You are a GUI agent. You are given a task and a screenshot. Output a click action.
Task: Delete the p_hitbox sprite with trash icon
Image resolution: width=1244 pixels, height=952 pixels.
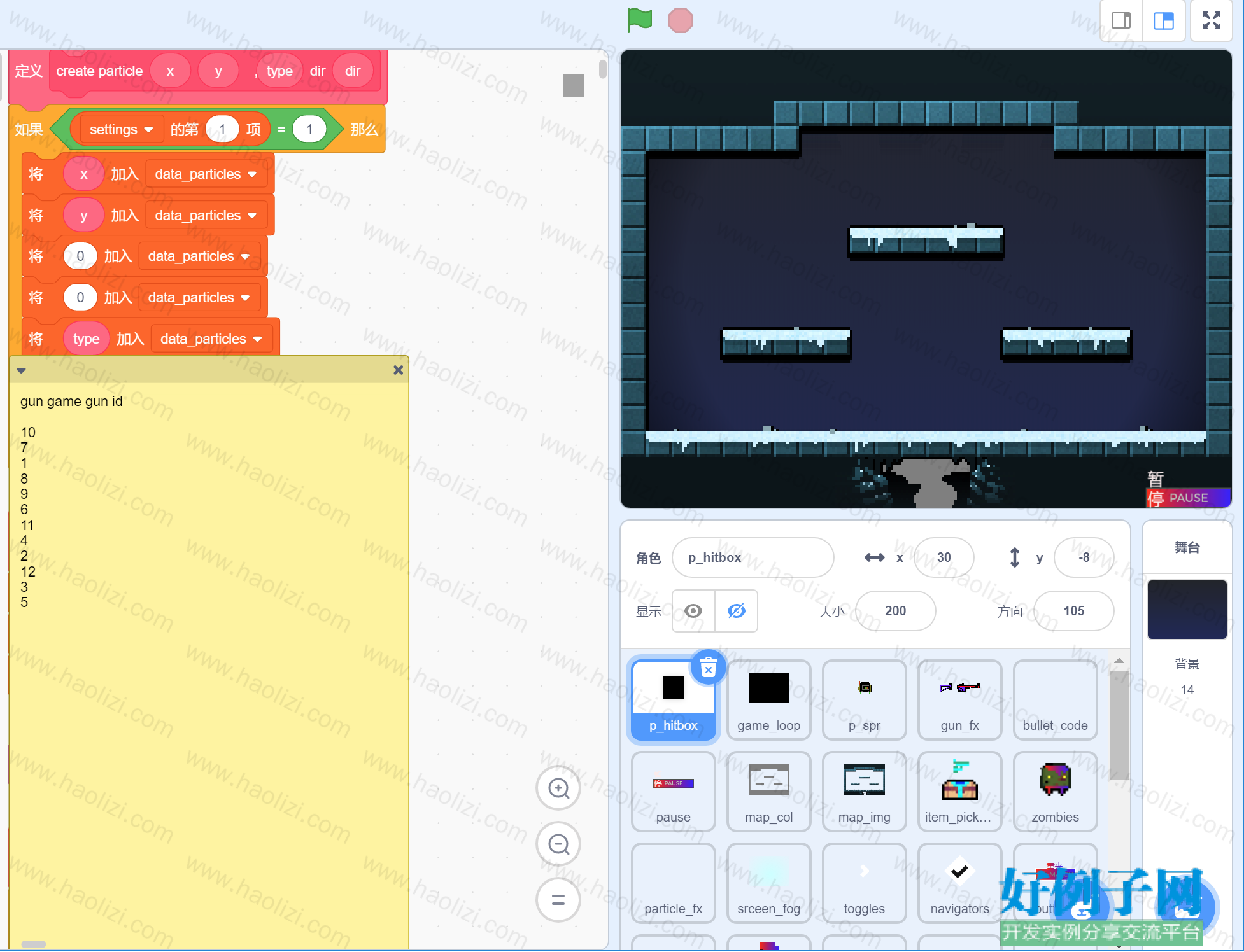[x=708, y=668]
